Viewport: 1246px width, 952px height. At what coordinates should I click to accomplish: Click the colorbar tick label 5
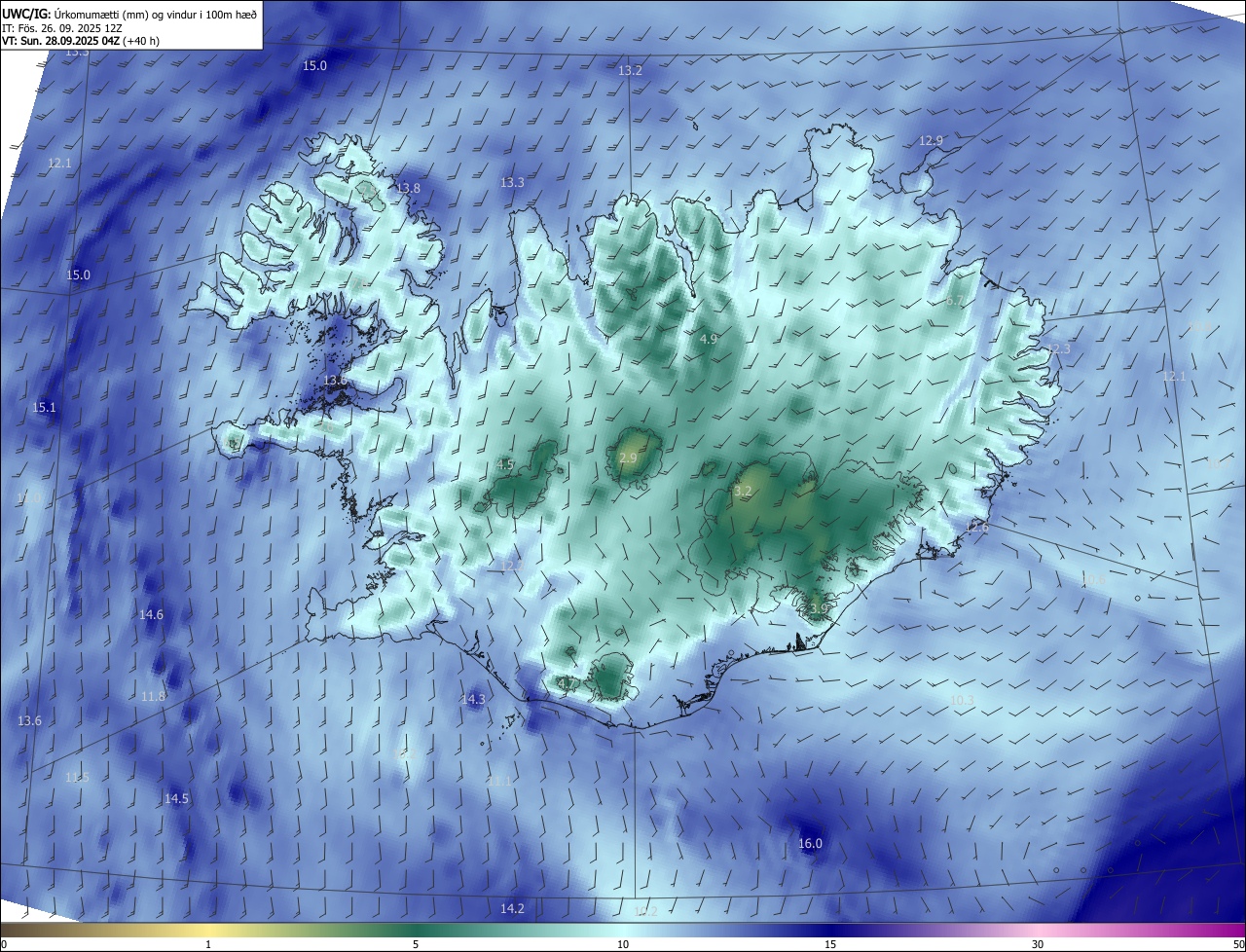[x=416, y=944]
